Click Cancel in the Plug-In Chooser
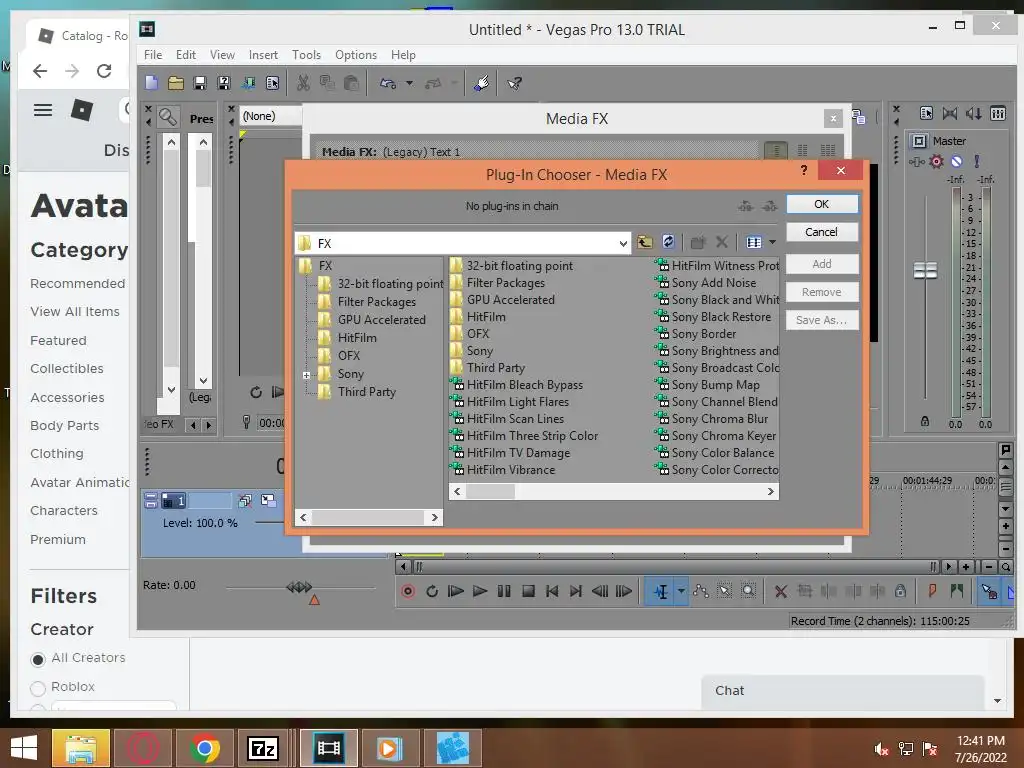The height and width of the screenshot is (768, 1024). click(822, 232)
